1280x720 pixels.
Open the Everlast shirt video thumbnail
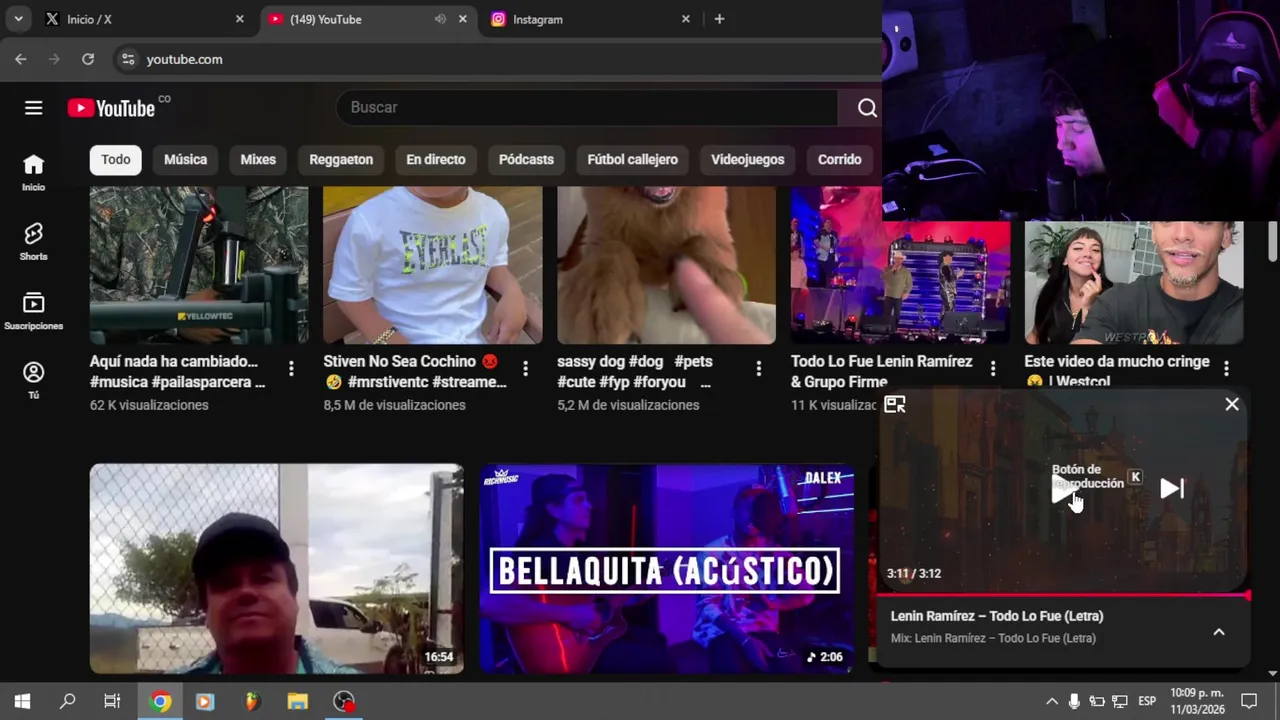tap(433, 265)
